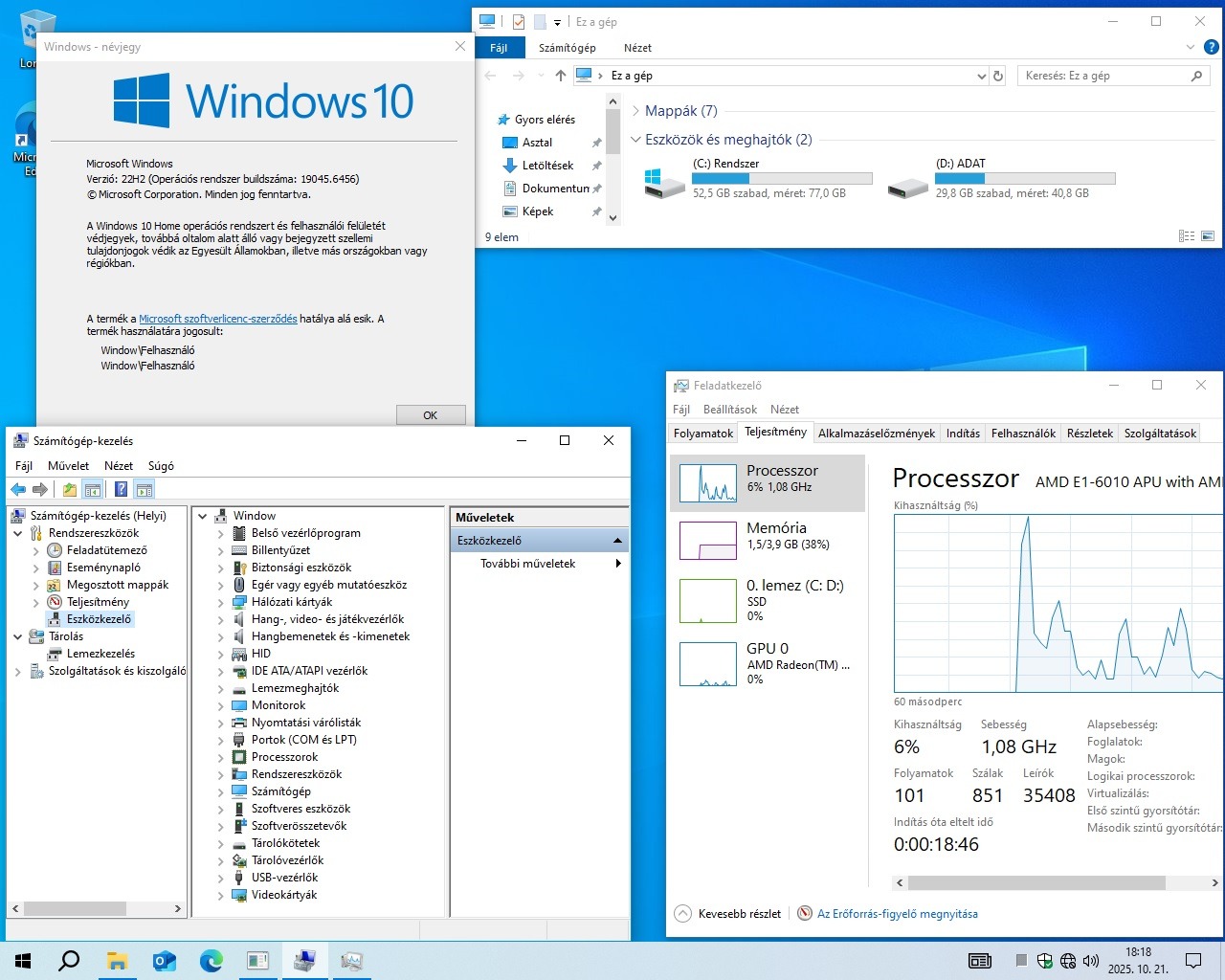Click the USB-vezérlők device icon
The height and width of the screenshot is (980, 1225).
coord(240,878)
